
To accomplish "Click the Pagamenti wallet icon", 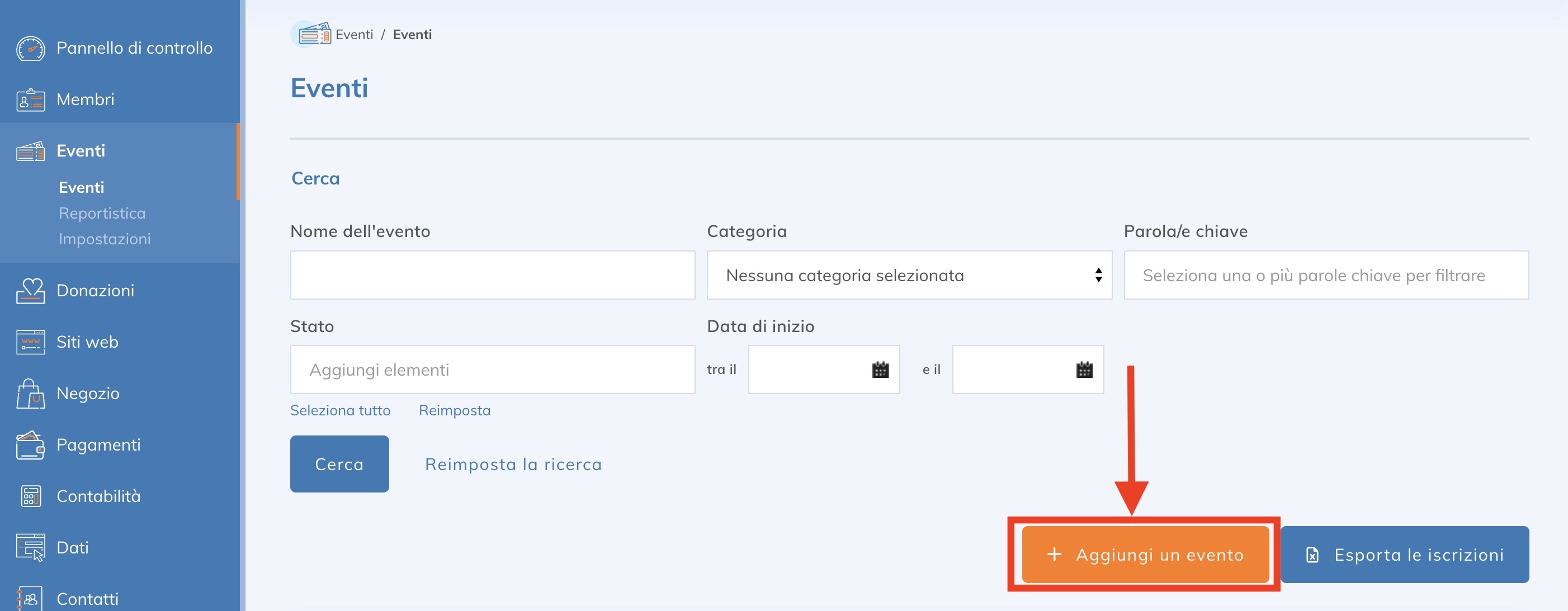I will coord(30,444).
